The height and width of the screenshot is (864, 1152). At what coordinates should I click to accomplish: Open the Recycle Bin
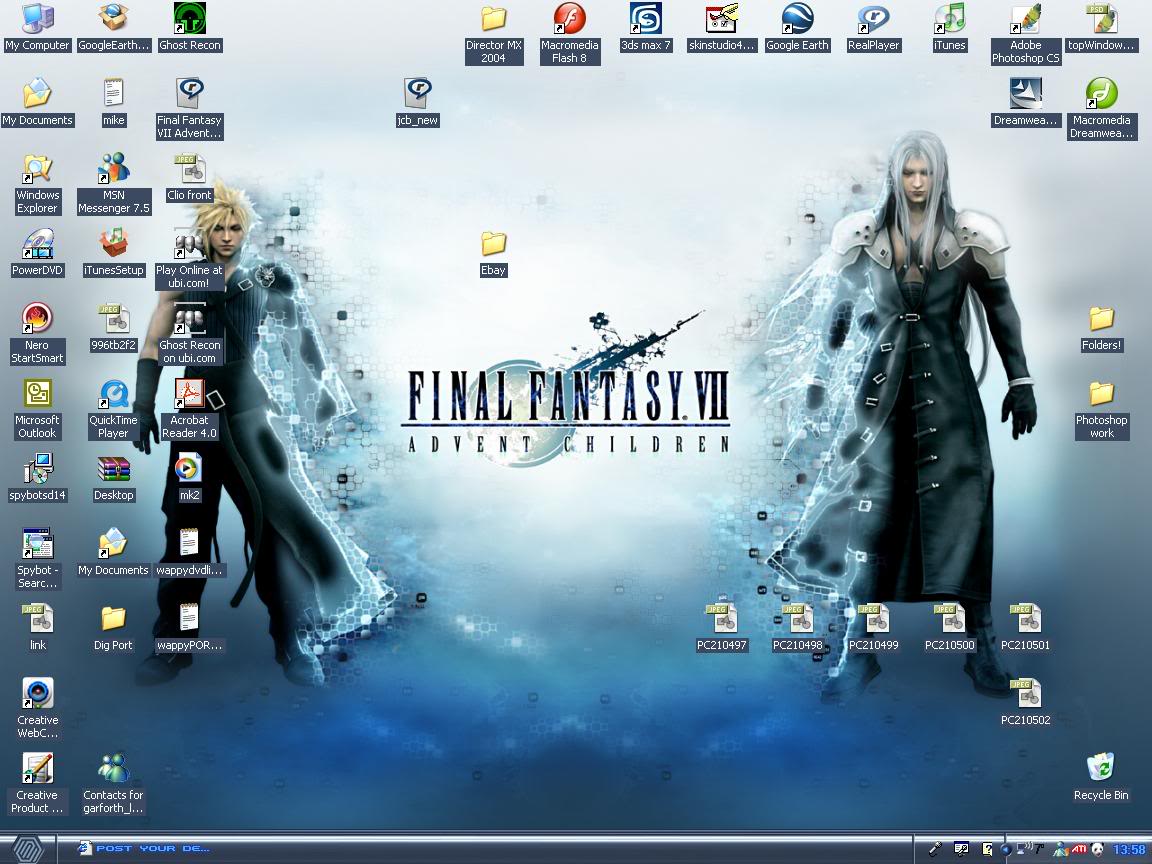[1101, 769]
